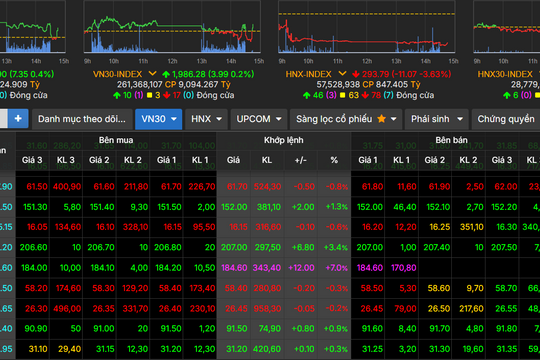Click the blue plus add button
The height and width of the screenshot is (360, 540).
(x=18, y=119)
